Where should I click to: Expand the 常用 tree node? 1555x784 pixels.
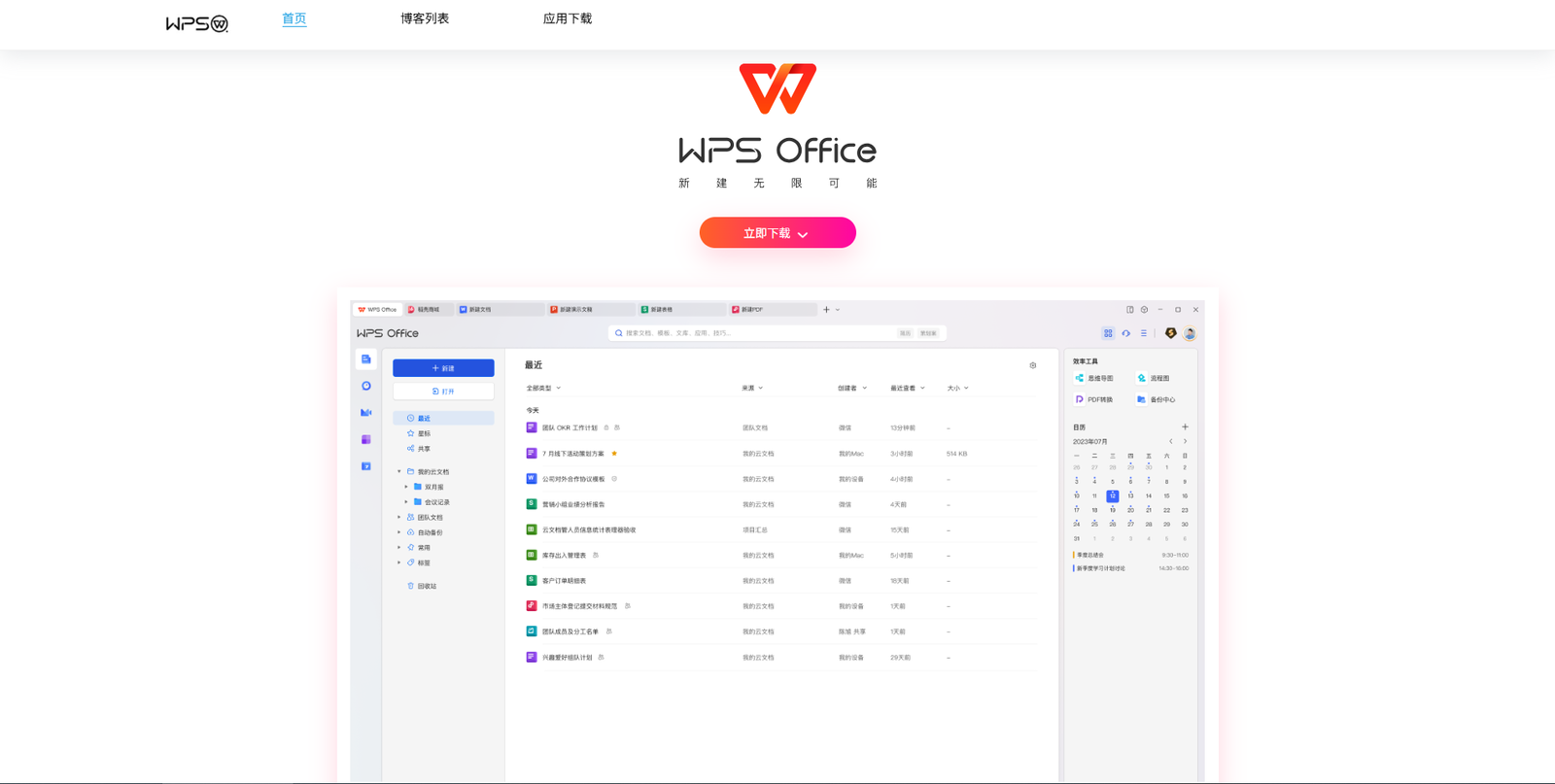(x=399, y=548)
